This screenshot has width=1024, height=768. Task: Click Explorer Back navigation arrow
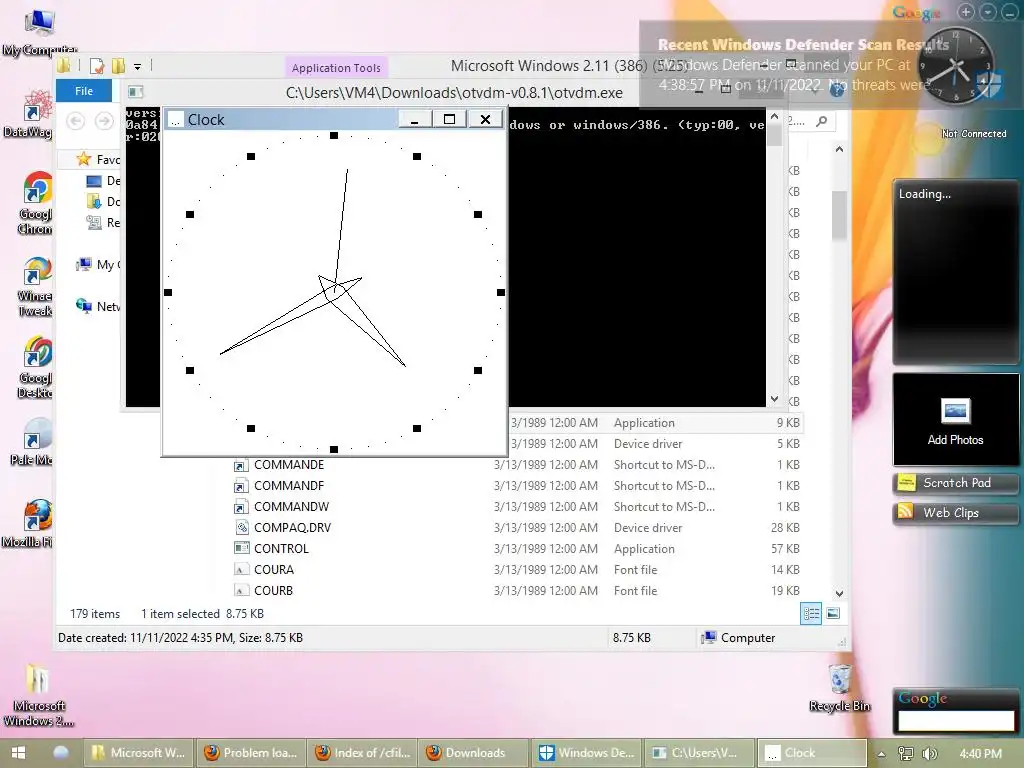click(x=76, y=121)
